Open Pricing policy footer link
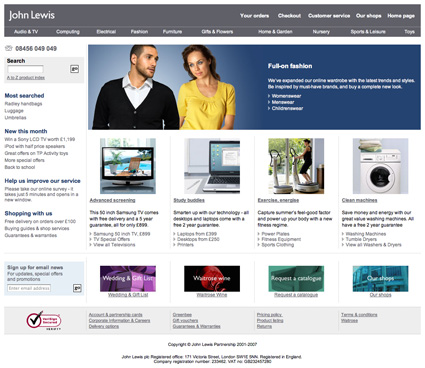The width and height of the screenshot is (425, 368). click(x=269, y=315)
